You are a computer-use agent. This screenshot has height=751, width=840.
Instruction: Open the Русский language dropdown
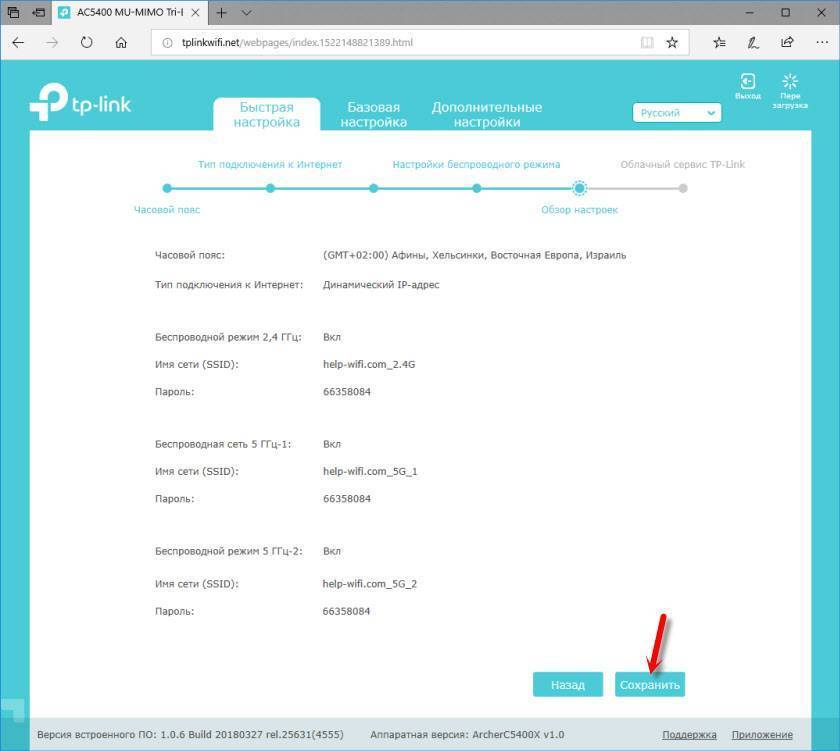(677, 113)
